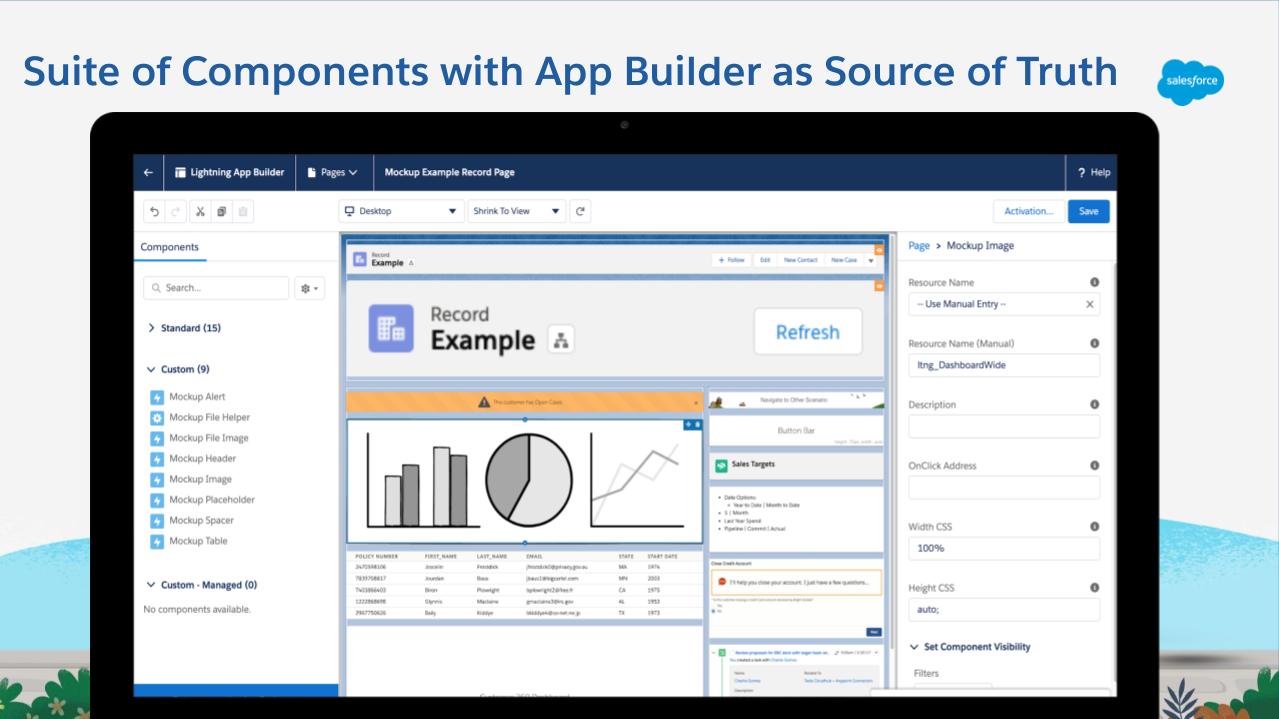1279x719 pixels.
Task: Click the Mockup Alert component icon
Action: pos(157,397)
